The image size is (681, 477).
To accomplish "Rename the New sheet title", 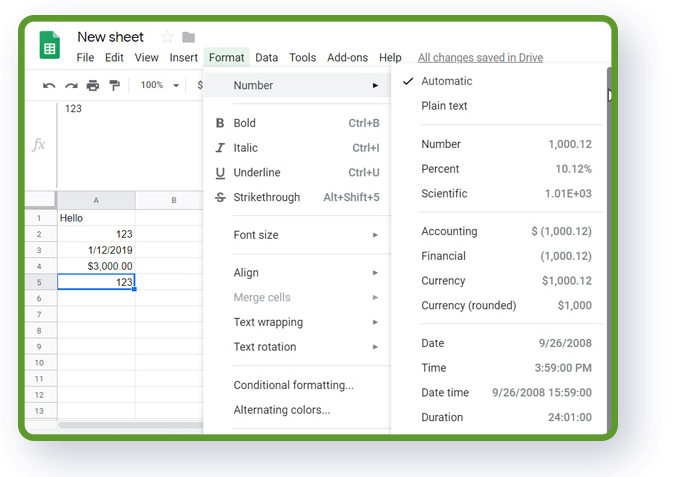I will [x=110, y=37].
